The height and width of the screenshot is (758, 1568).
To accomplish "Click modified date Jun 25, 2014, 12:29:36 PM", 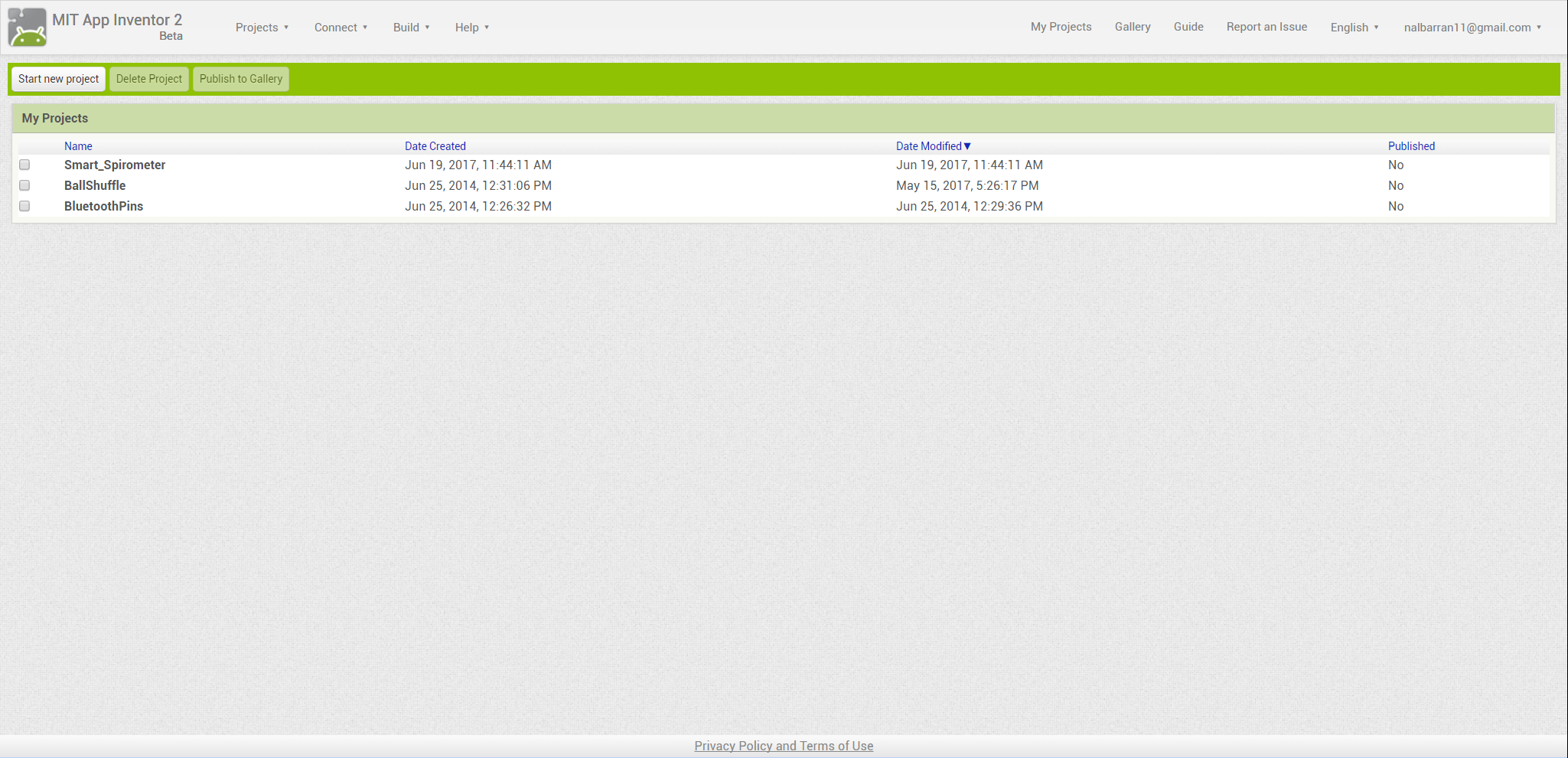I will [970, 206].
